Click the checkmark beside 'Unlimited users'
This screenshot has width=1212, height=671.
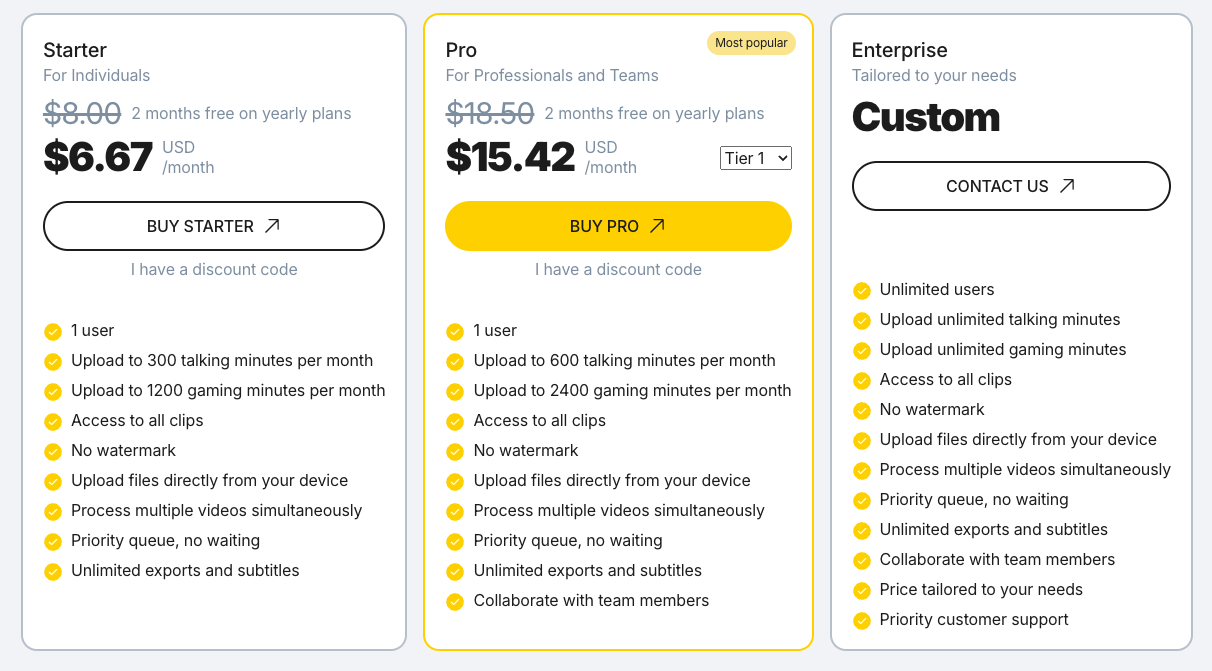[x=861, y=290]
